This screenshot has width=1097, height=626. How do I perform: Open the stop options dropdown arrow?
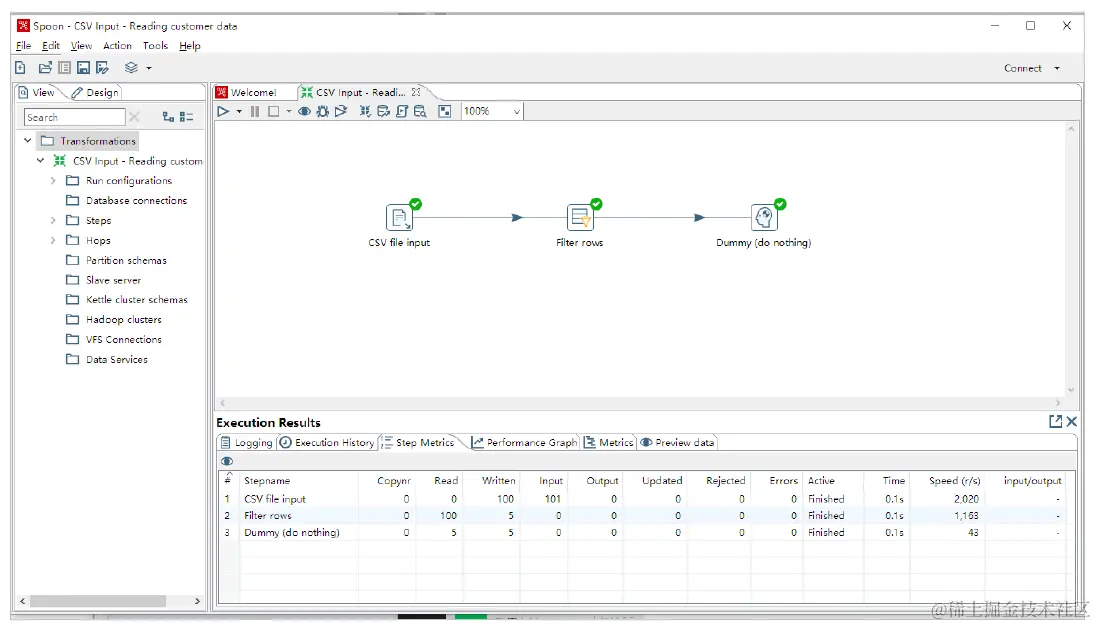(x=288, y=111)
